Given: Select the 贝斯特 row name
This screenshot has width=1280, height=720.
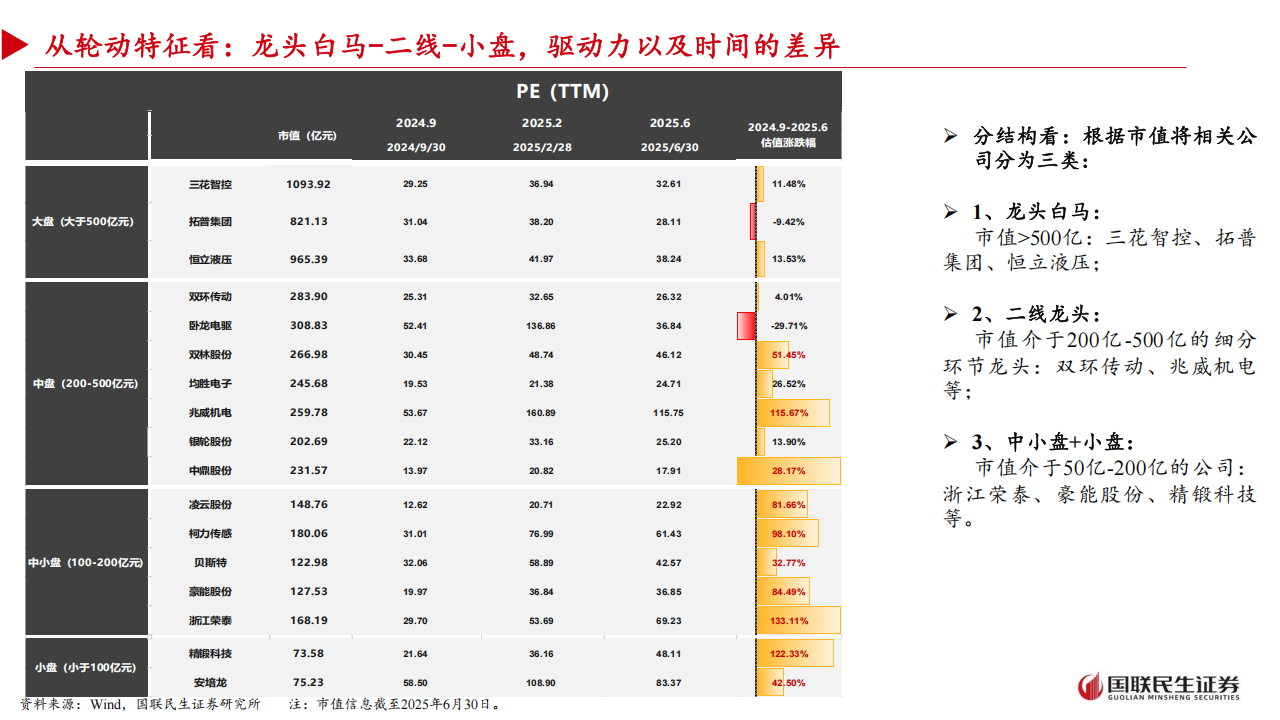Looking at the screenshot, I should click(210, 563).
